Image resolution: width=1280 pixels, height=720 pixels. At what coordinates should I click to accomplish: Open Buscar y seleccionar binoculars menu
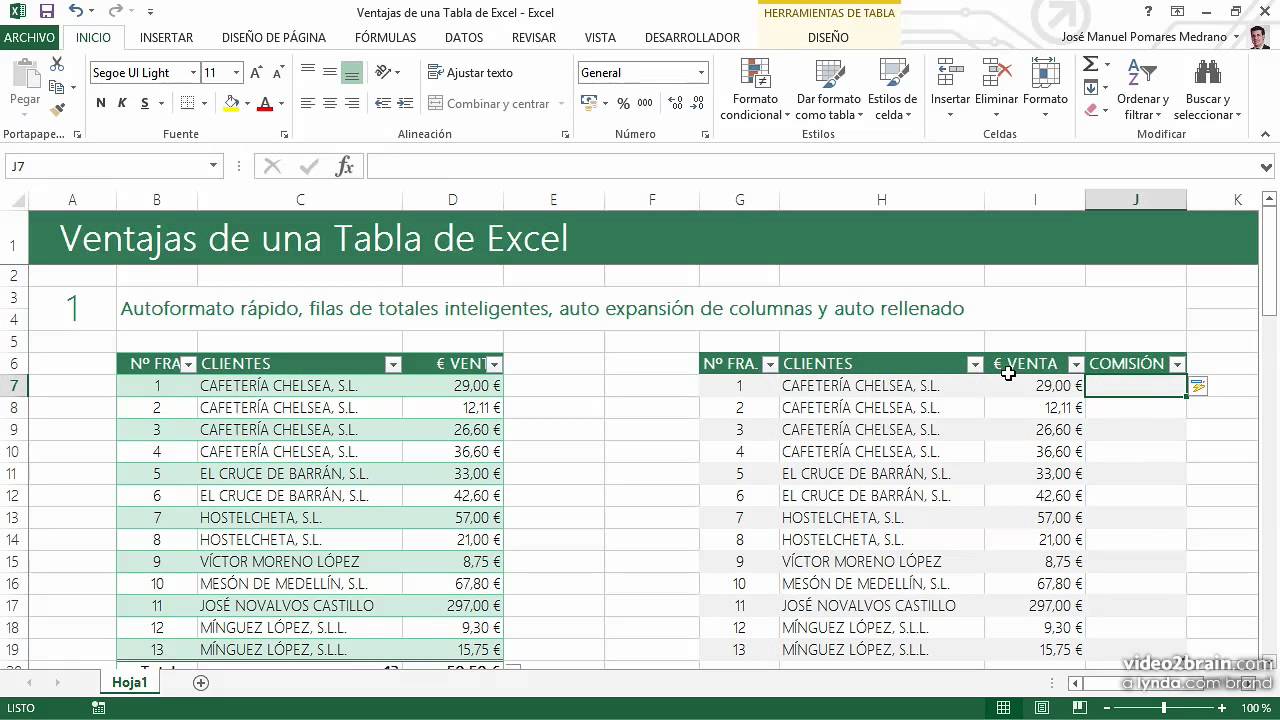(x=1207, y=89)
